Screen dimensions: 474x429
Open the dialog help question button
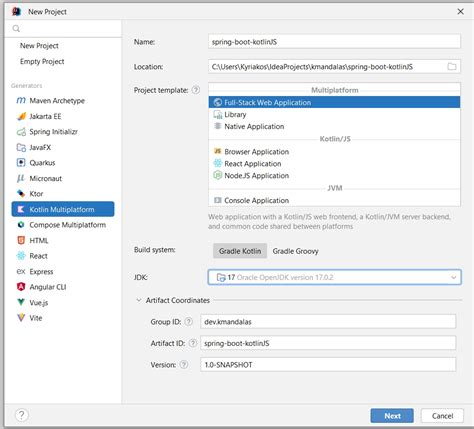[22, 415]
